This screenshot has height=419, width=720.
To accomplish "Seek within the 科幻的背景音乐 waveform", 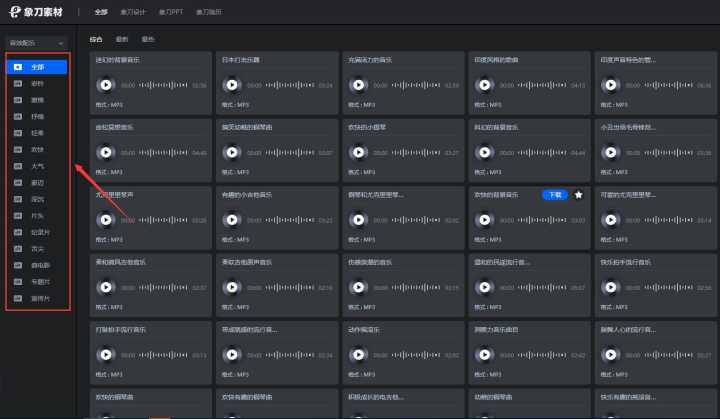I will 542,153.
